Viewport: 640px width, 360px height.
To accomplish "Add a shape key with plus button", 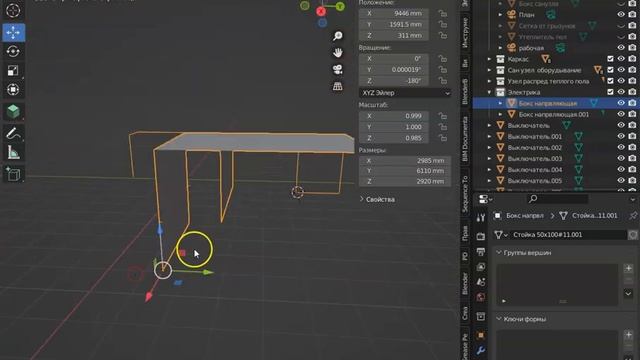I will click(x=628, y=335).
